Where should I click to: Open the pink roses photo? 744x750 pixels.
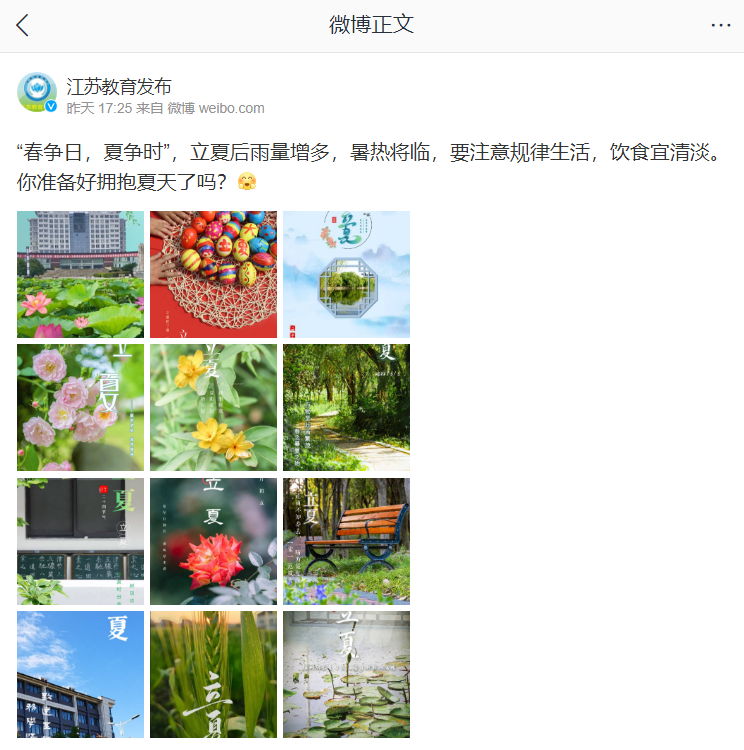coord(80,408)
